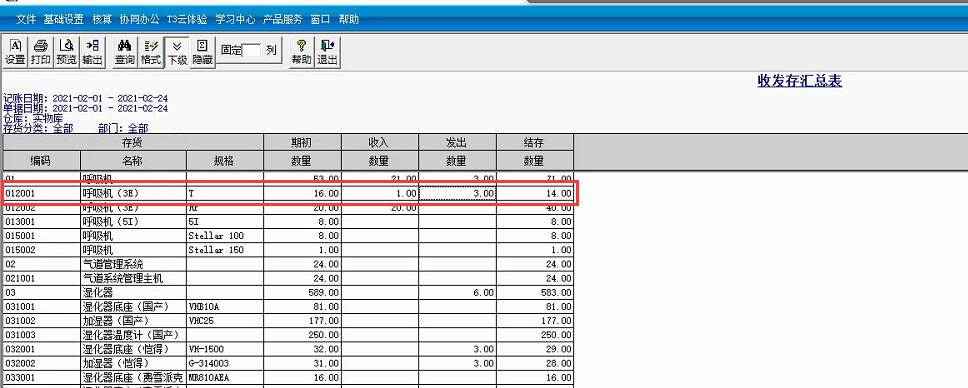Open the 查询 search binoculars tool
Image resolution: width=968 pixels, height=388 pixels.
125,52
